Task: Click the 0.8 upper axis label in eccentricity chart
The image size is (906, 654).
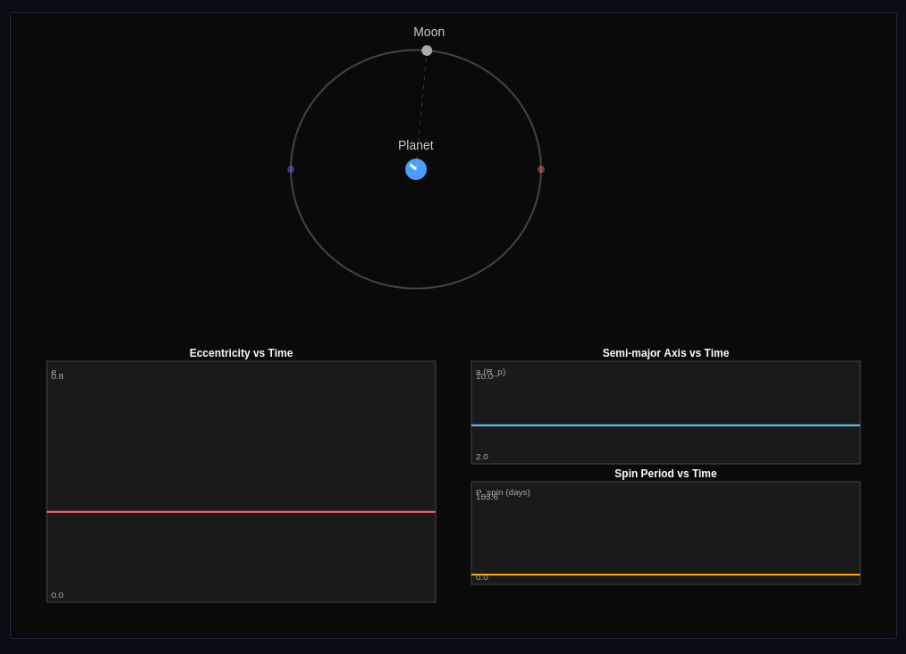Action: point(57,376)
